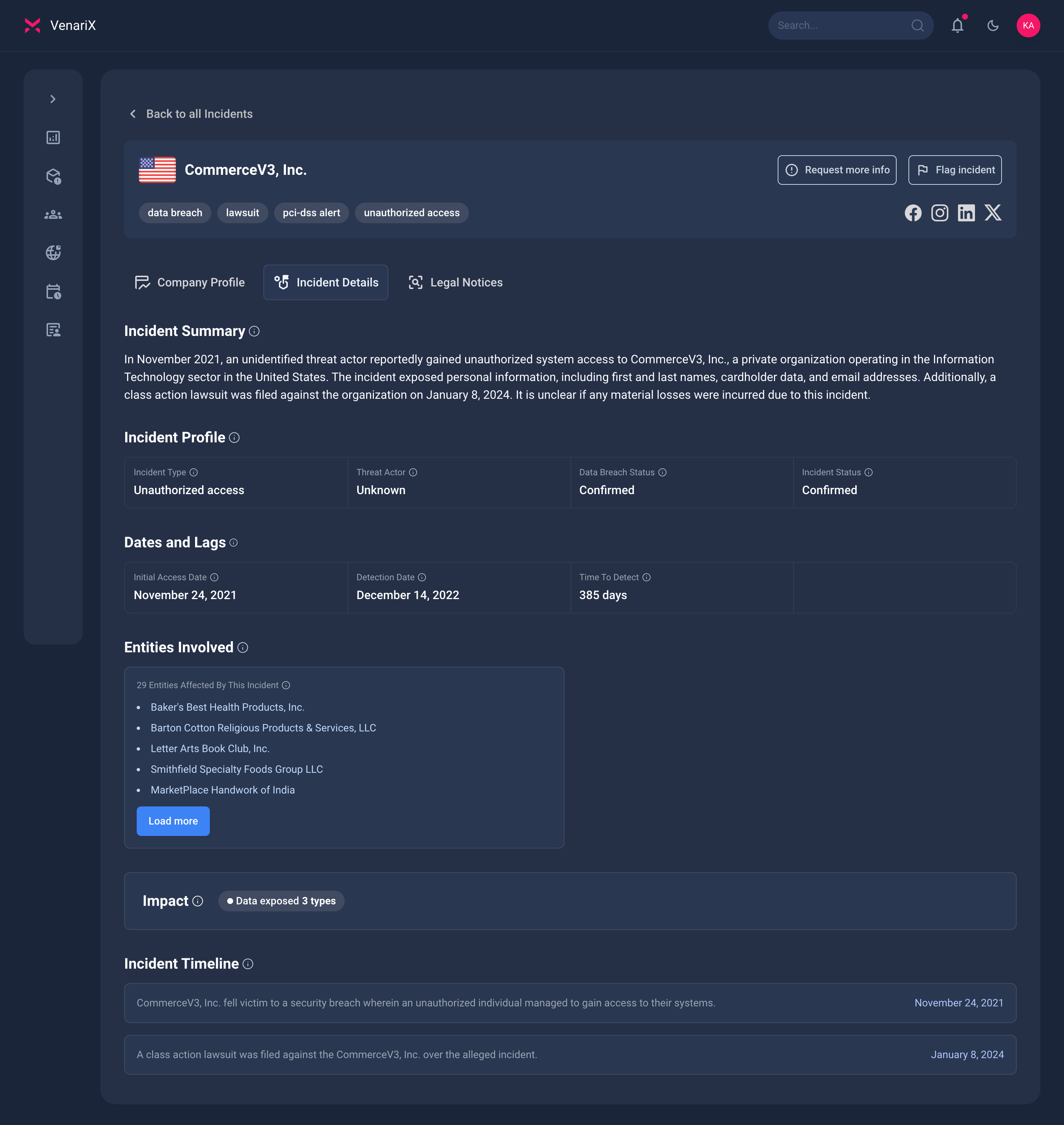The height and width of the screenshot is (1125, 1064).
Task: Click the CommerceV3, Inc. title
Action: [x=246, y=170]
